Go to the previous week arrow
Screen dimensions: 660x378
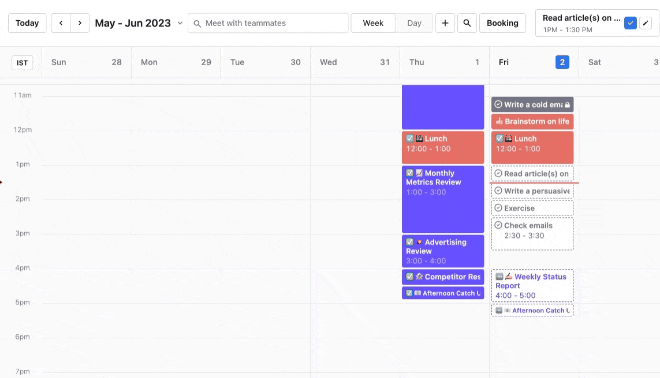(61, 23)
